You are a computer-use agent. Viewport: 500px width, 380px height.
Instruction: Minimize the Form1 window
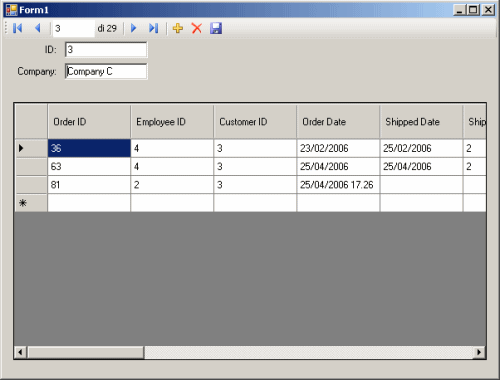pyautogui.click(x=459, y=10)
